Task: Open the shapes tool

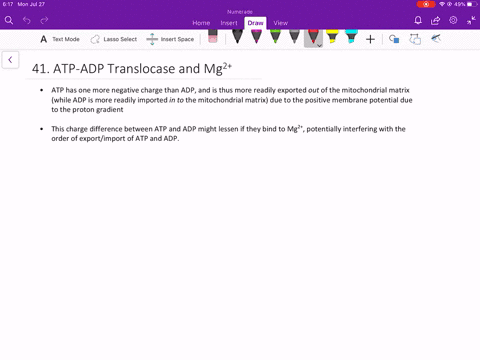Action: [394, 39]
